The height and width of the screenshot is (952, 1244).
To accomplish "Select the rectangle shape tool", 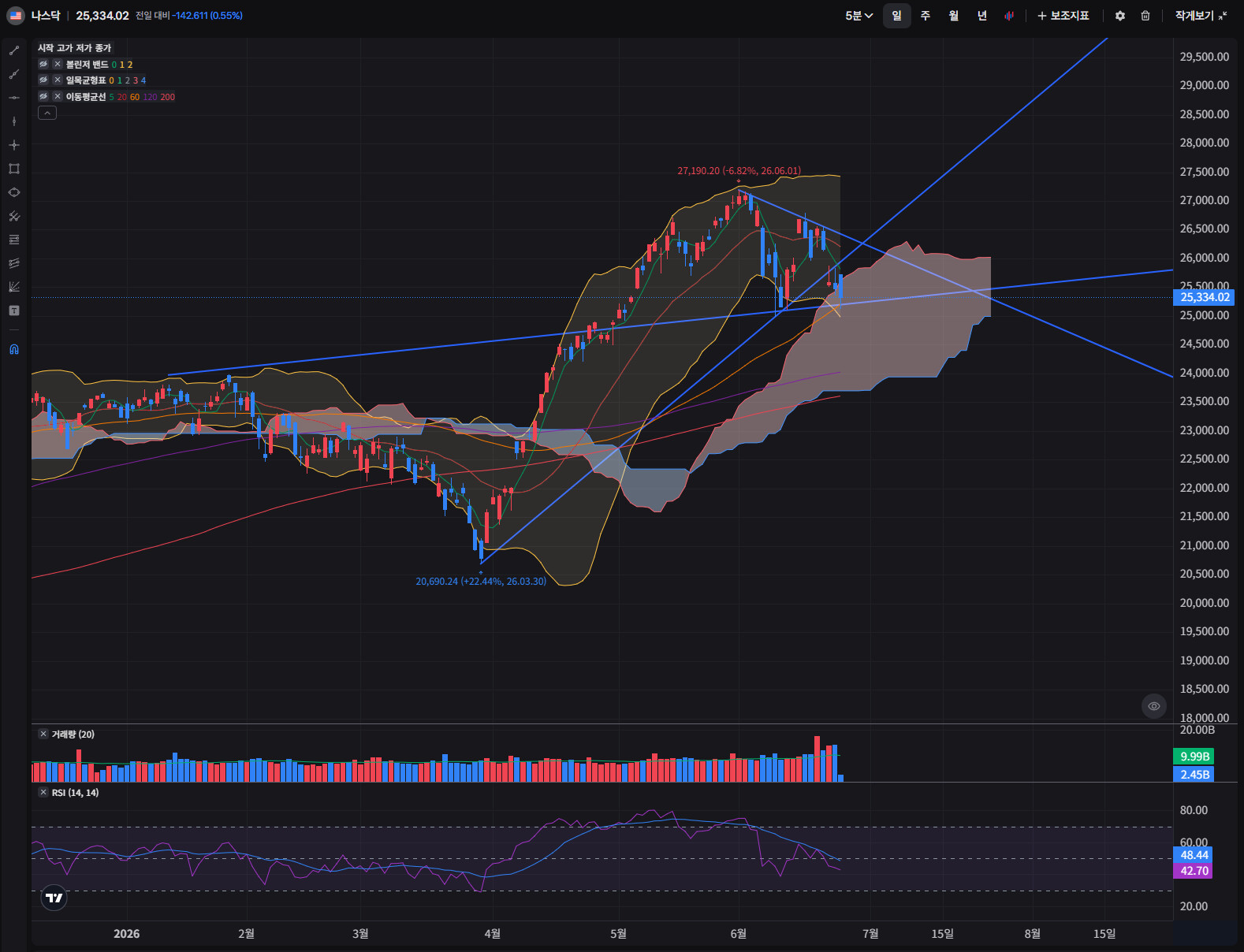I will point(14,169).
